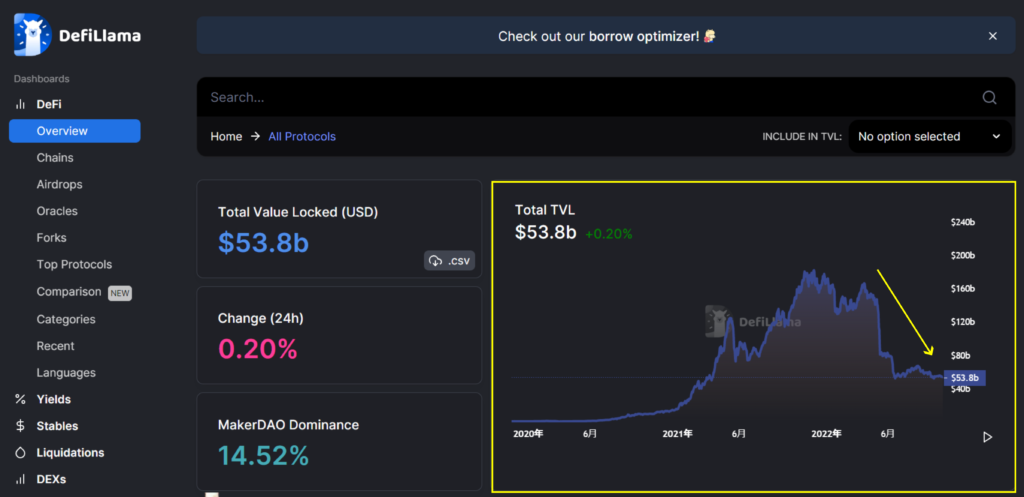Image resolution: width=1024 pixels, height=497 pixels.
Task: Go to Home breadcrumb
Action: pos(226,137)
